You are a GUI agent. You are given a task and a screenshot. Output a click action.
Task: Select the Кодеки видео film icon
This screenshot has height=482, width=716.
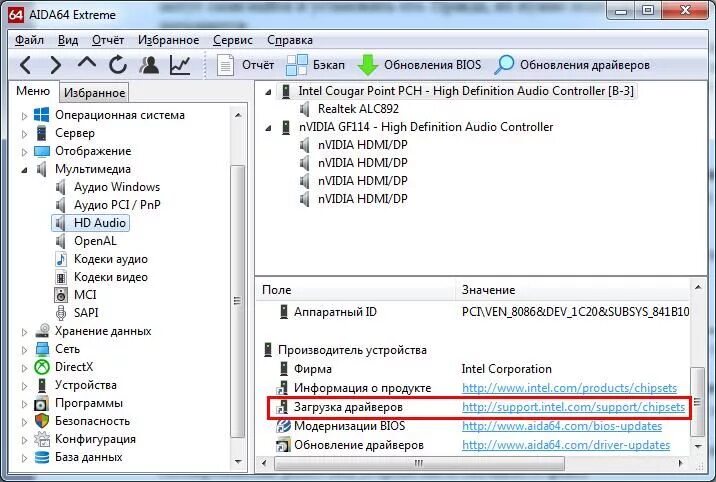60,277
